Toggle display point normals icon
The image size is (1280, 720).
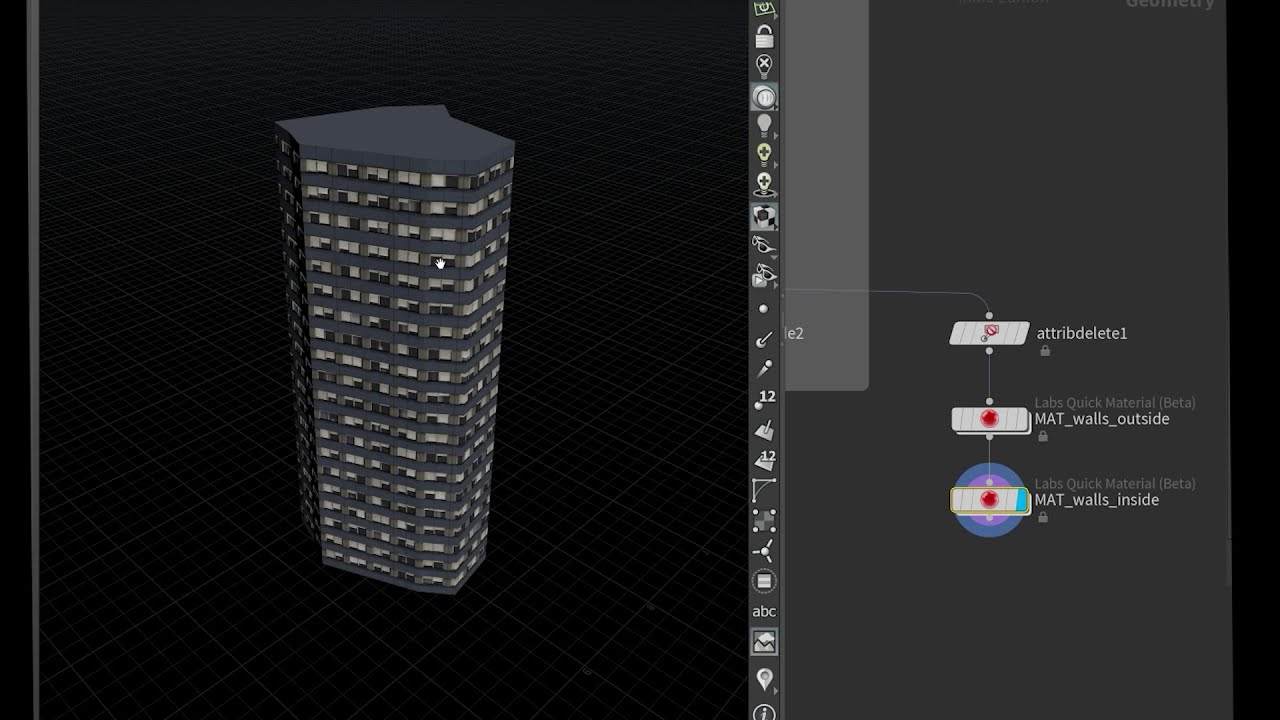coord(764,340)
